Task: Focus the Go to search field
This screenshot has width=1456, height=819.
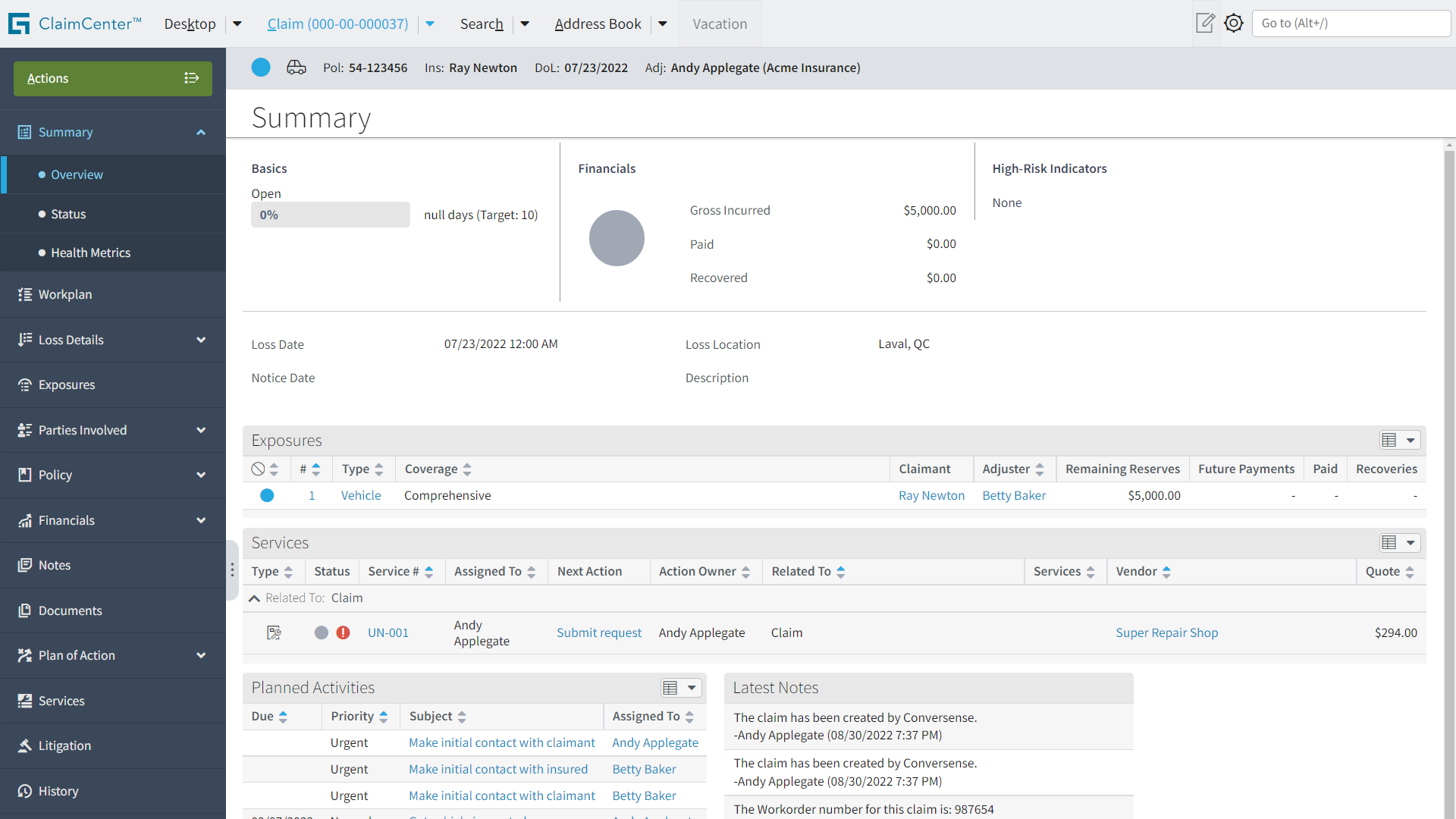Action: pyautogui.click(x=1351, y=23)
